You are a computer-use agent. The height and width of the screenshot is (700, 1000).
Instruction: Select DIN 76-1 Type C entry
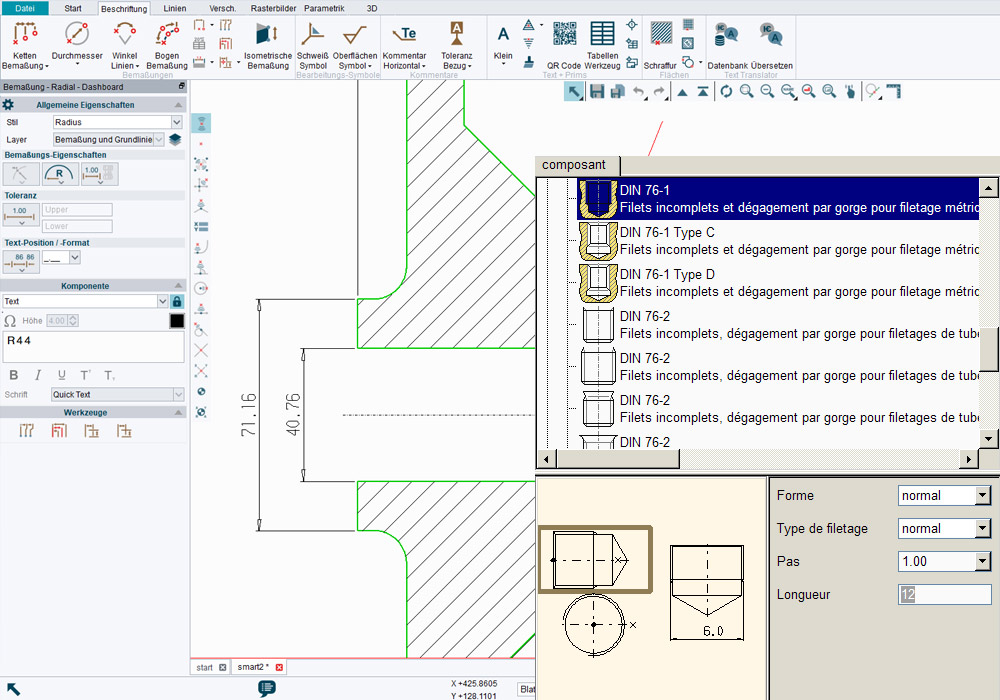(667, 233)
